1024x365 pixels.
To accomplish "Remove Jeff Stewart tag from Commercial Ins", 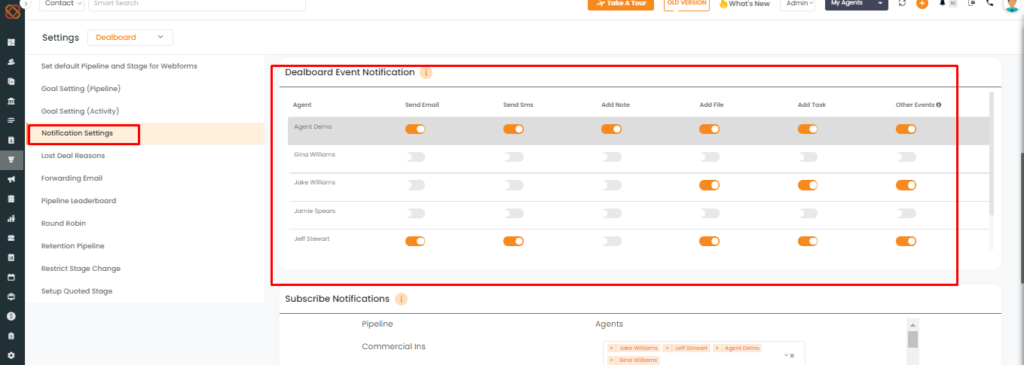I will (667, 348).
